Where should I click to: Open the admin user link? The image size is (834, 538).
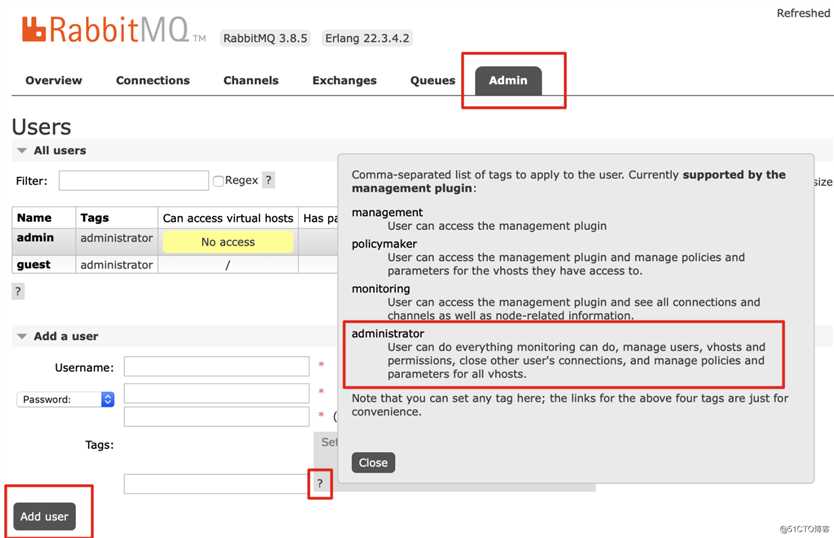coord(35,238)
